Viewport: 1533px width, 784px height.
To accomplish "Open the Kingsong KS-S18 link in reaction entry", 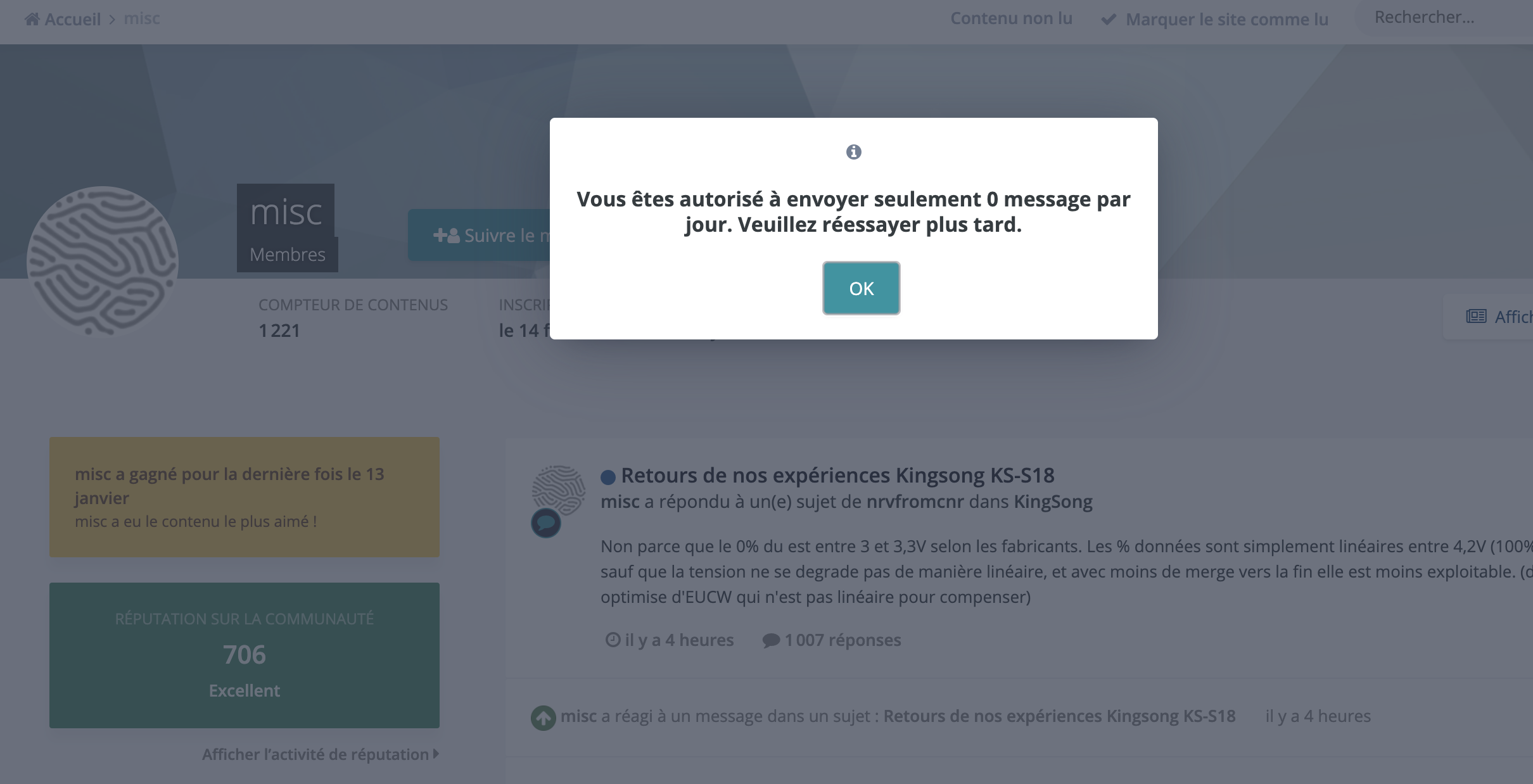I will 1059,716.
